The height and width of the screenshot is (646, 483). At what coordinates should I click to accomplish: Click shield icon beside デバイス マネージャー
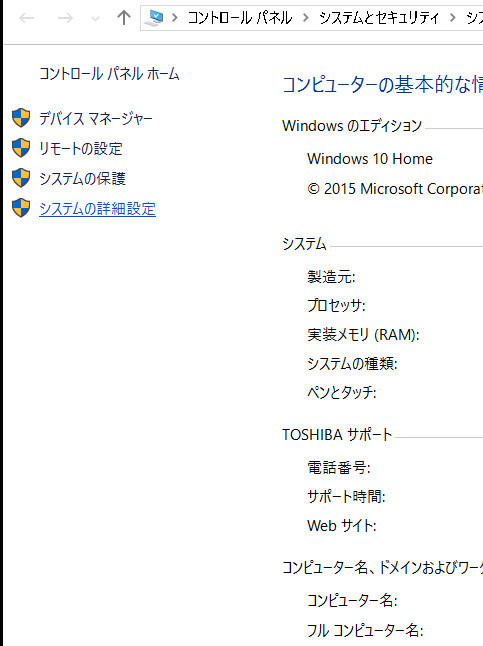tap(21, 118)
